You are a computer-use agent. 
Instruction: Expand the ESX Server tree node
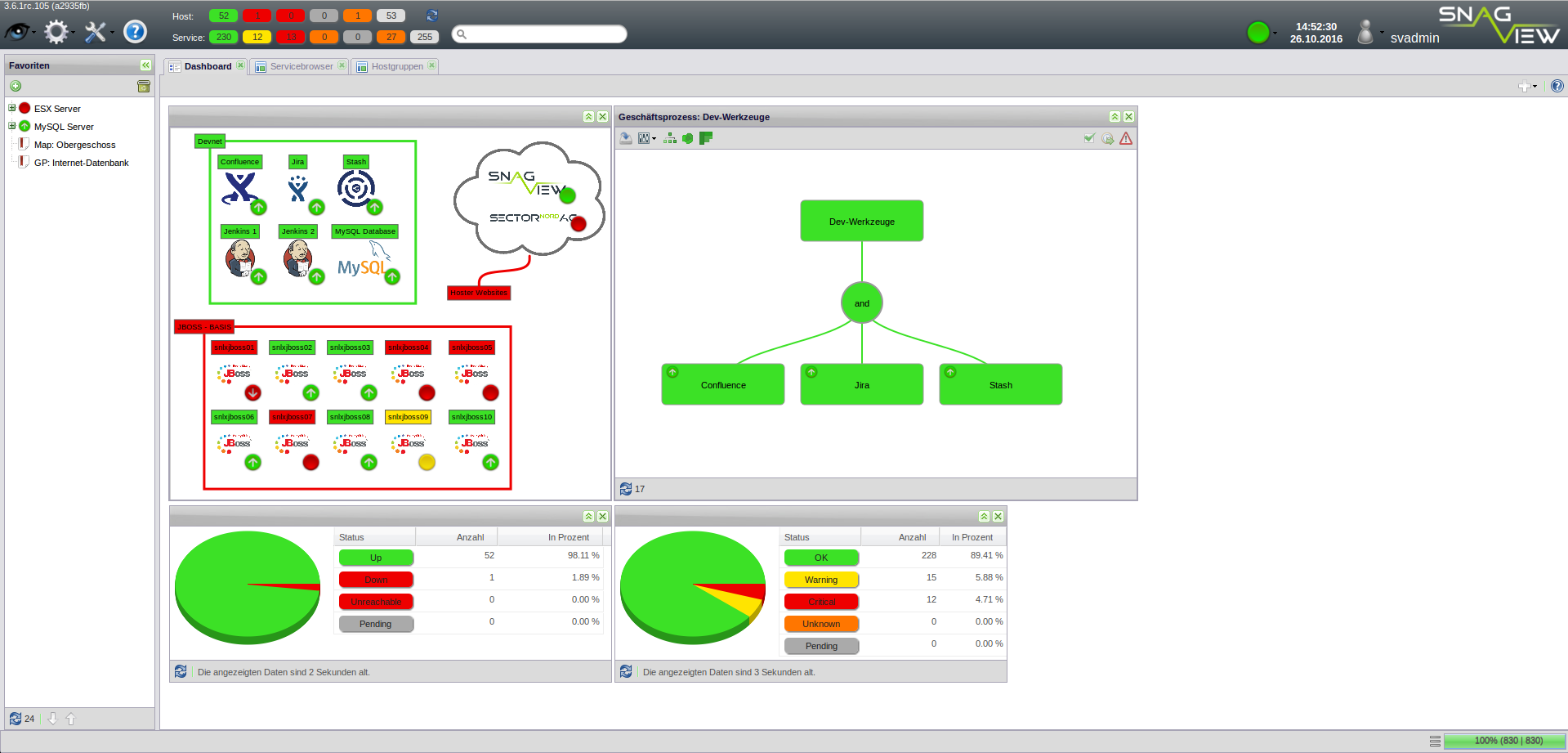[x=12, y=108]
